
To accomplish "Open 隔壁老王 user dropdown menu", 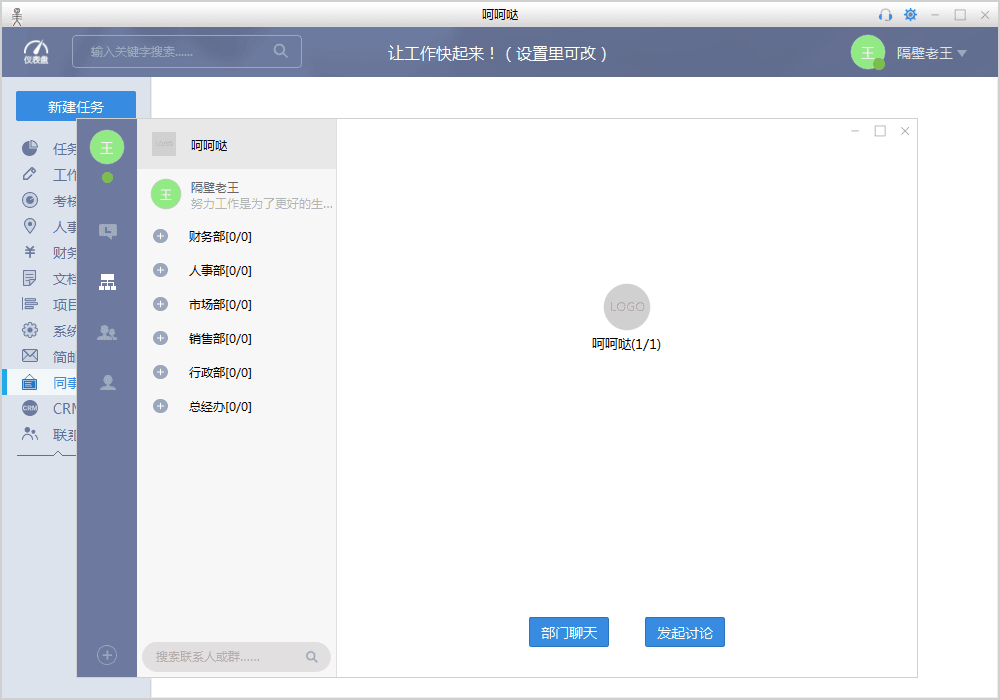I will pyautogui.click(x=932, y=53).
